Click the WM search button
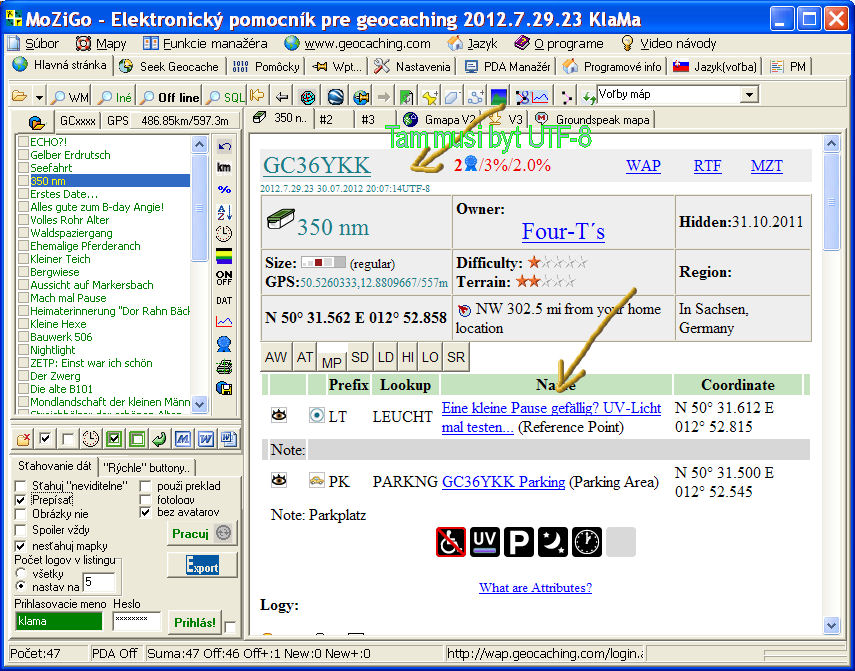Screen dimensions: 855x671 pos(70,97)
